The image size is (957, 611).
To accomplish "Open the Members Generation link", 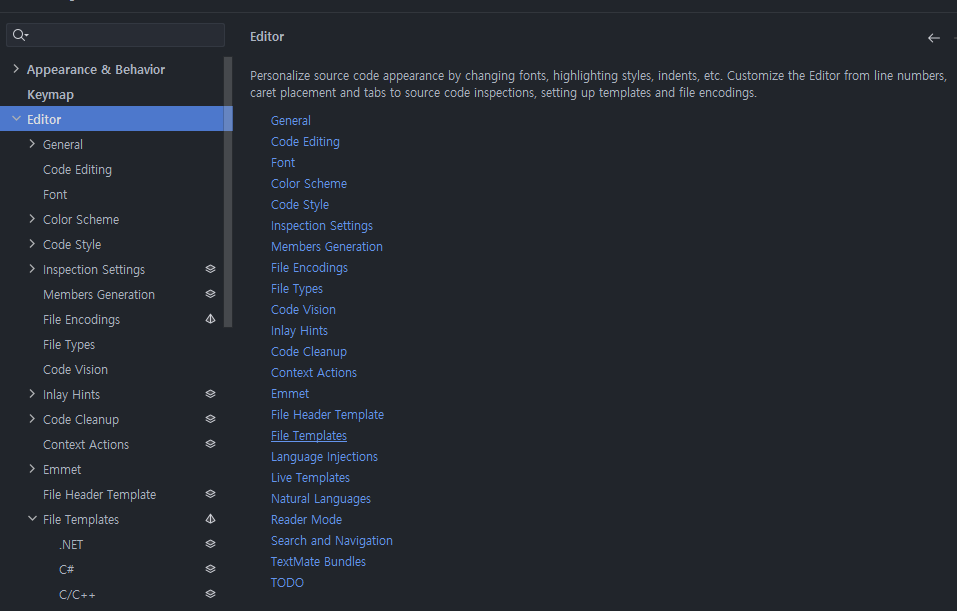I will [x=327, y=247].
